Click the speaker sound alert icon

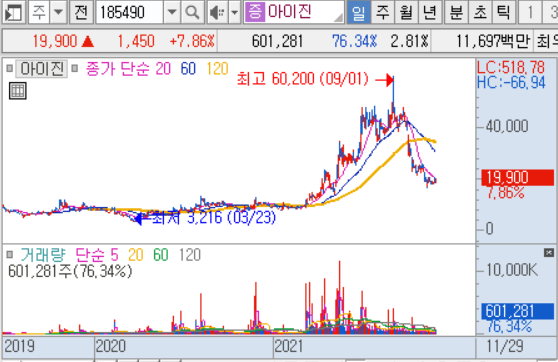click(217, 12)
